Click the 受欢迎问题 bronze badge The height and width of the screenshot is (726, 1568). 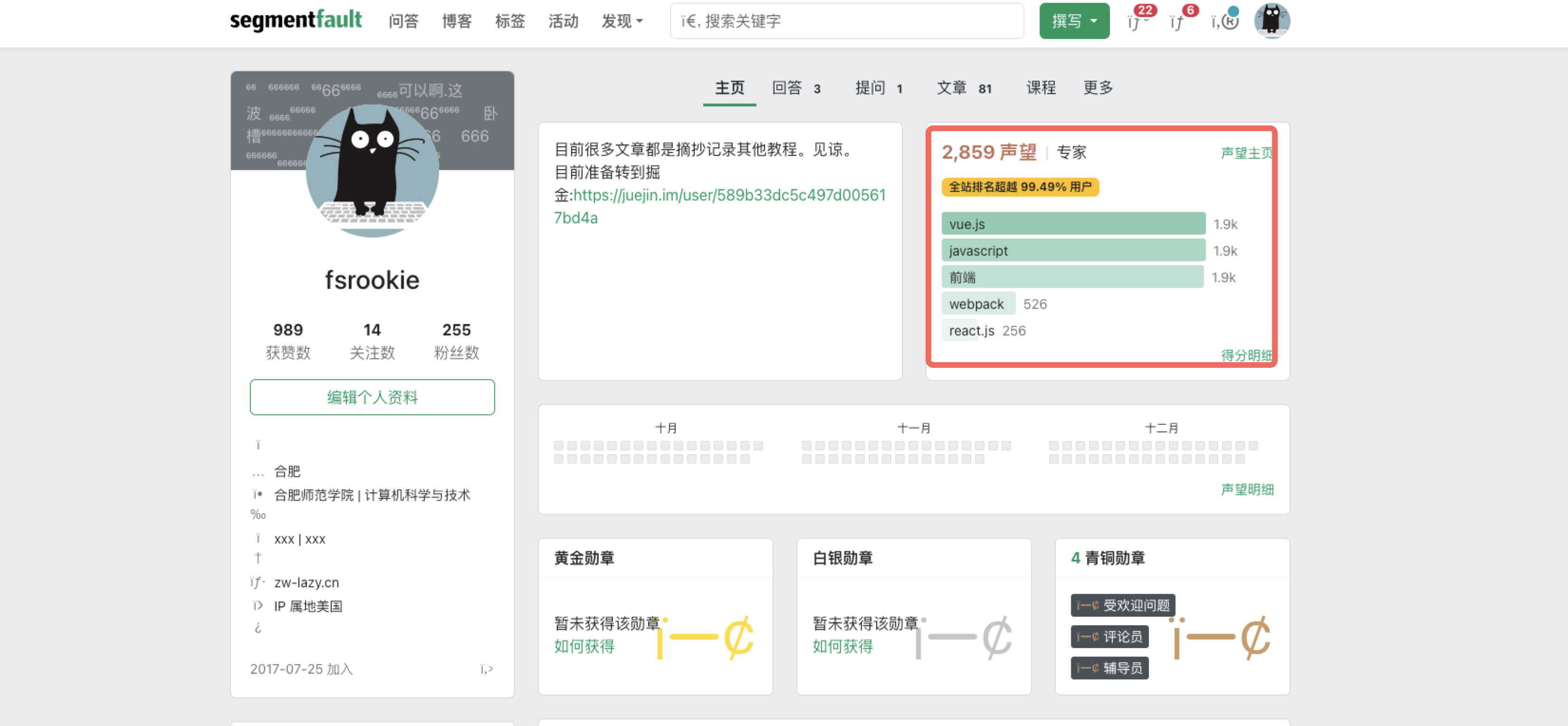tap(1122, 605)
